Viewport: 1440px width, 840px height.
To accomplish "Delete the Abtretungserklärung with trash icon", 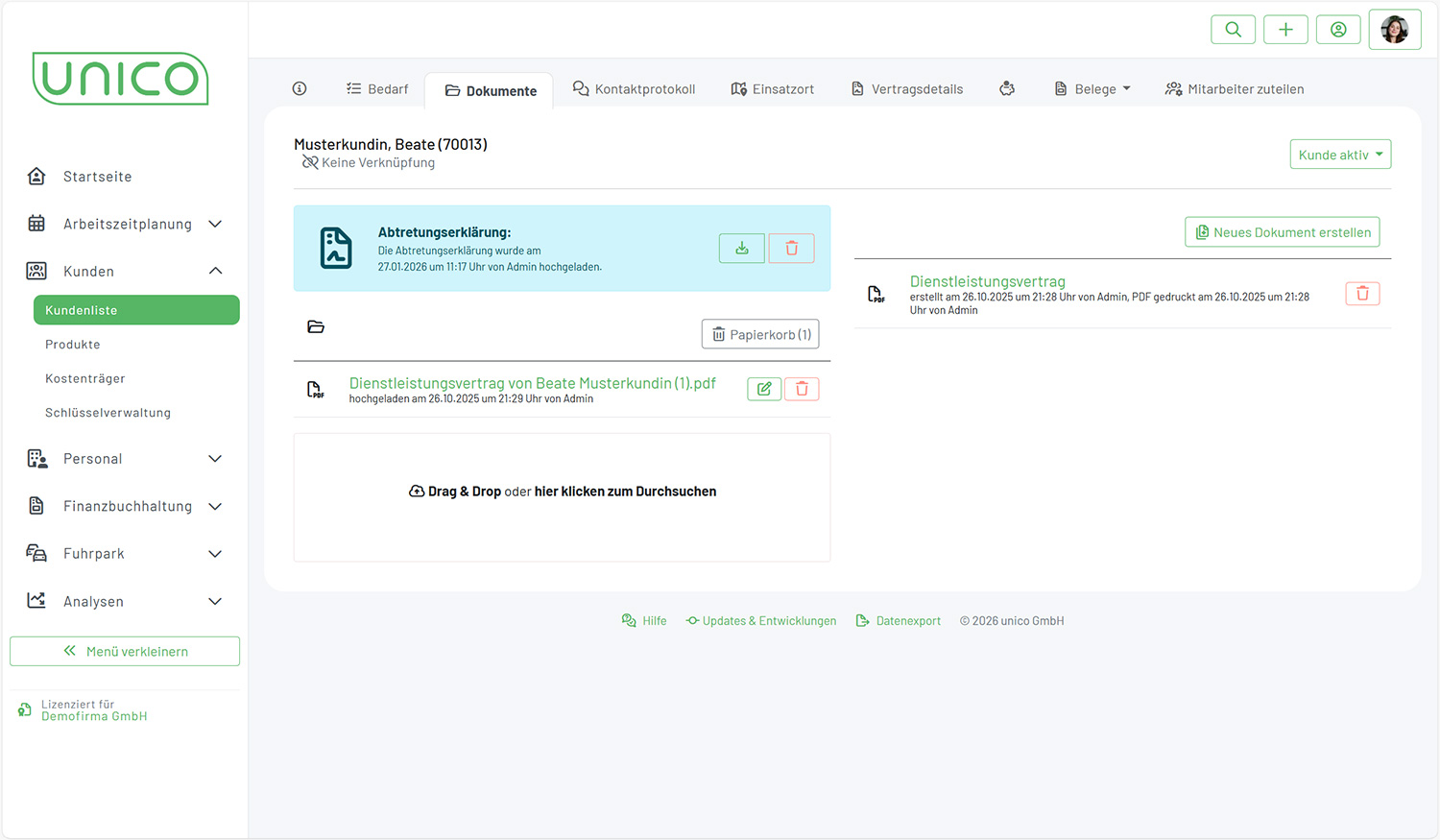I will click(x=791, y=249).
